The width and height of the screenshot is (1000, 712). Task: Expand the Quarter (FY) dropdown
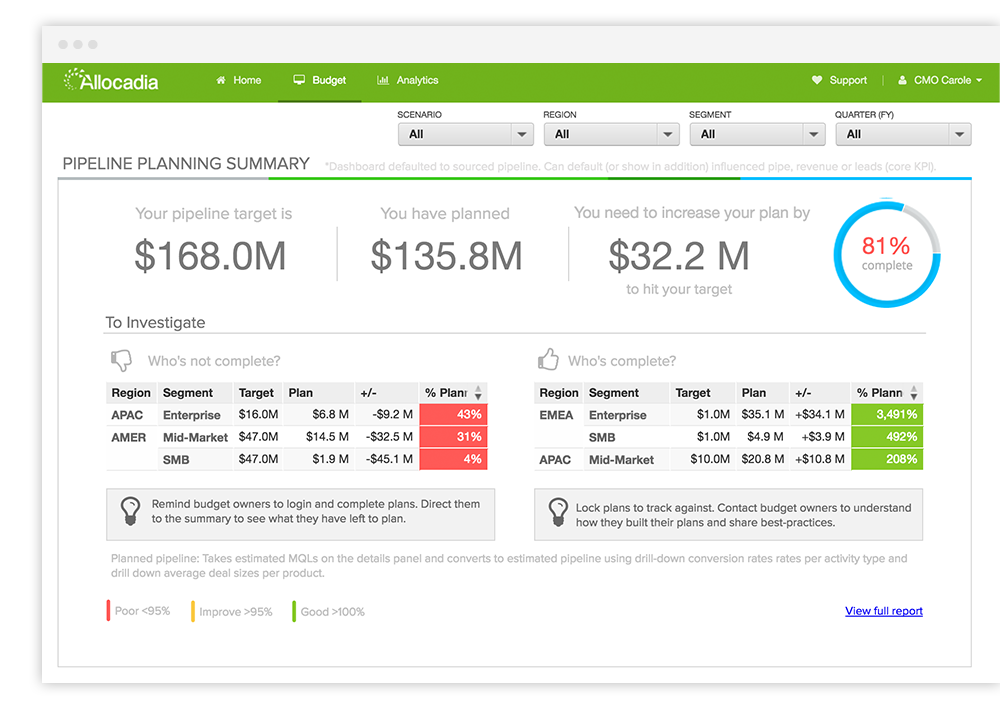click(x=903, y=135)
